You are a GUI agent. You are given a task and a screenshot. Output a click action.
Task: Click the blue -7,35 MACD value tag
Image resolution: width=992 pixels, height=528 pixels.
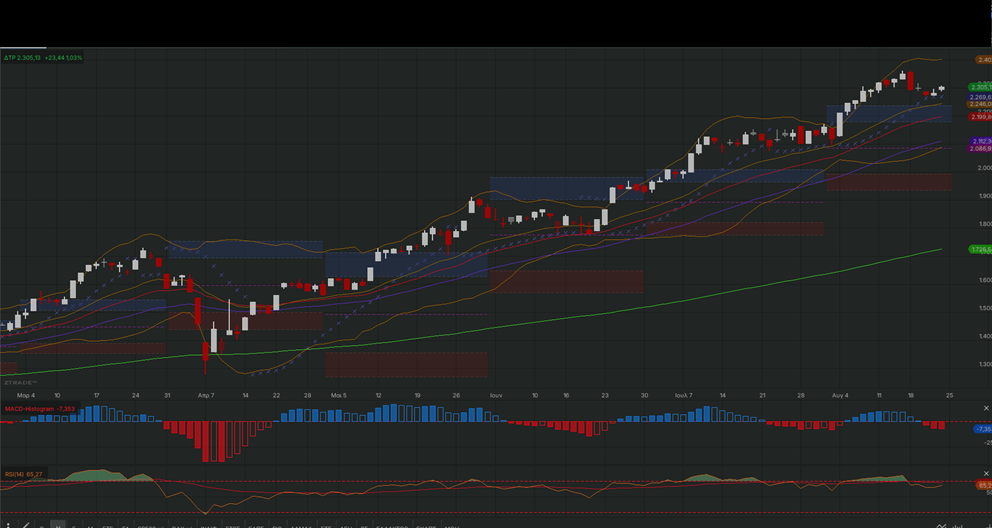(983, 429)
